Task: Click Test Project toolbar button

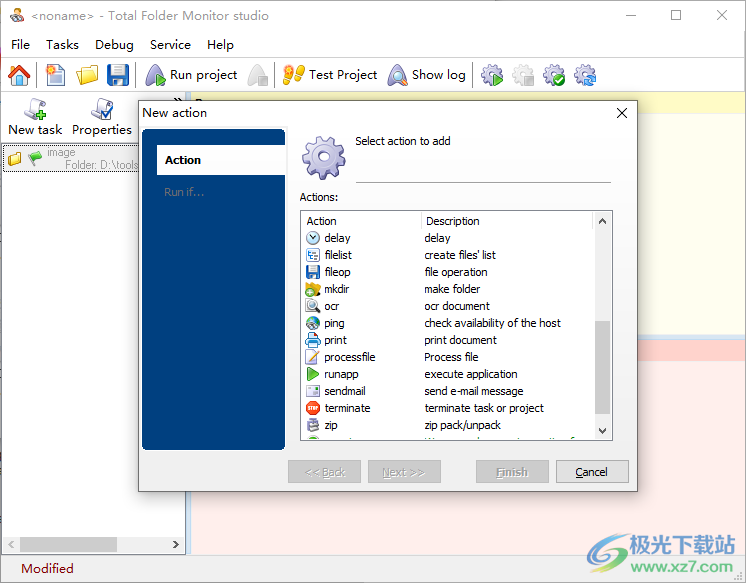Action: pyautogui.click(x=329, y=75)
